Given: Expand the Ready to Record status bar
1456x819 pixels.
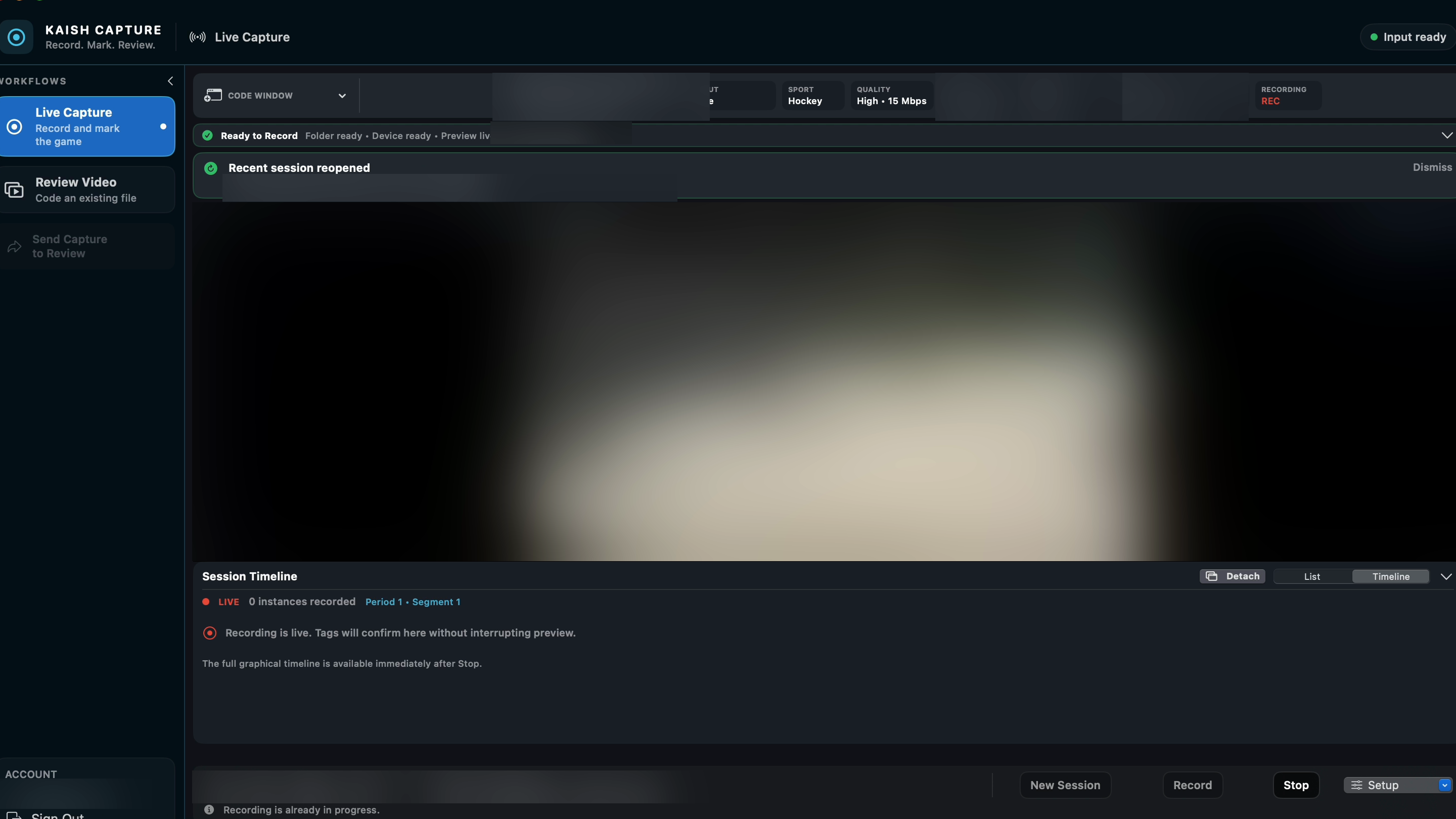Looking at the screenshot, I should pos(1446,135).
